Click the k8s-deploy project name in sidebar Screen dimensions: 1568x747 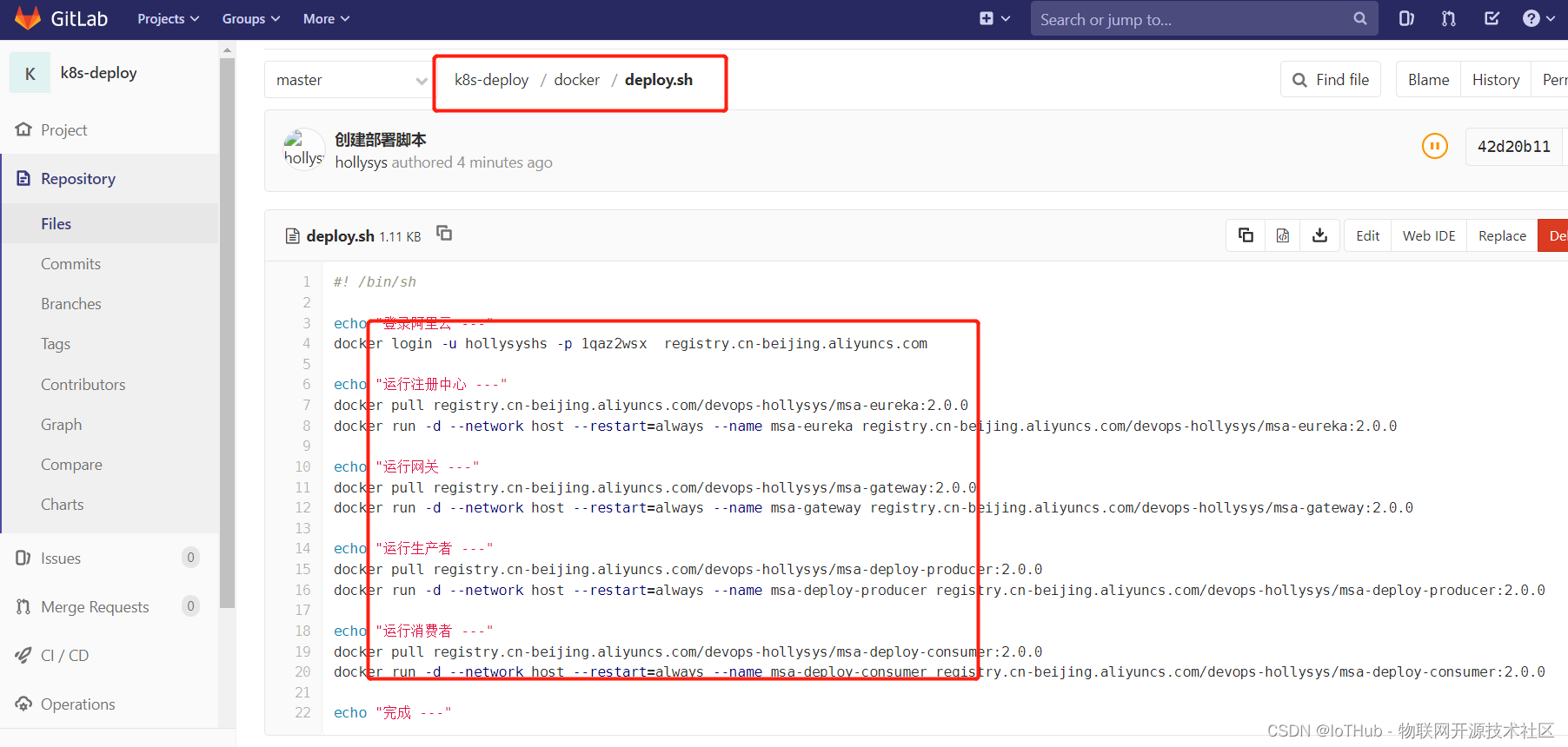click(99, 73)
